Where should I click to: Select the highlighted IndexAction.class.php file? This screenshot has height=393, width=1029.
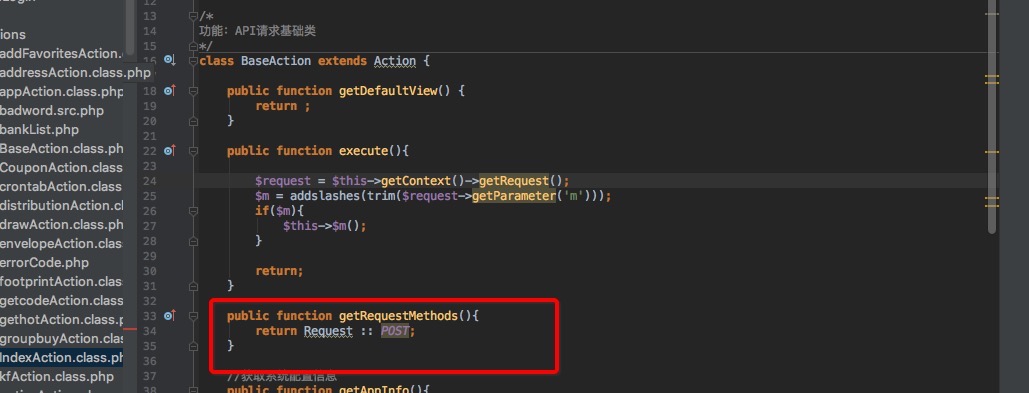pyautogui.click(x=62, y=358)
